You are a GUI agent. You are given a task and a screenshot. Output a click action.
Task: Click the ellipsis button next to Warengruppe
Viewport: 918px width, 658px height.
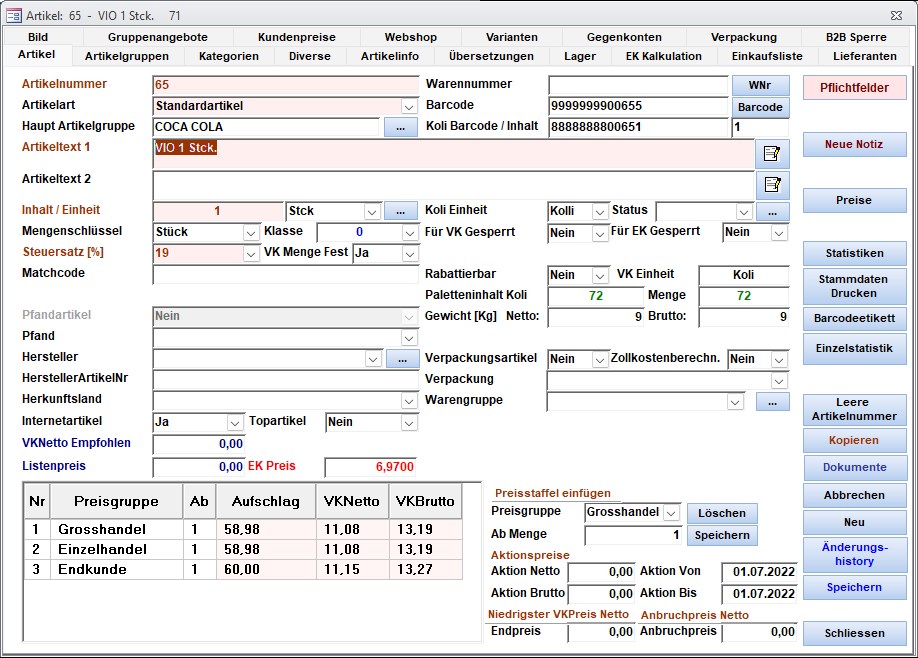(771, 401)
